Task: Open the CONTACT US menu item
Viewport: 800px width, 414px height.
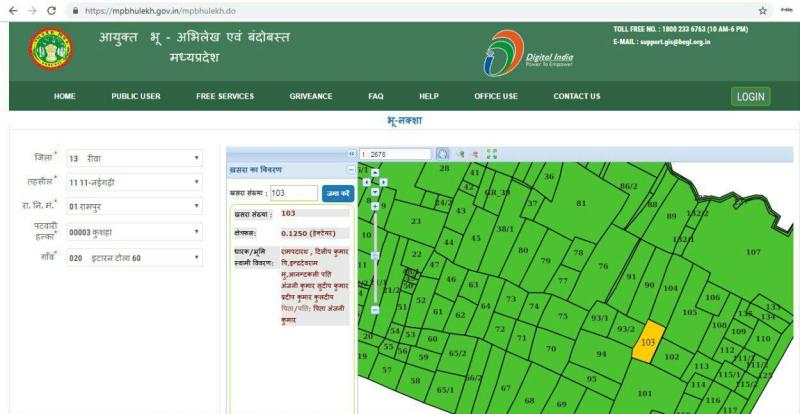Action: [577, 96]
